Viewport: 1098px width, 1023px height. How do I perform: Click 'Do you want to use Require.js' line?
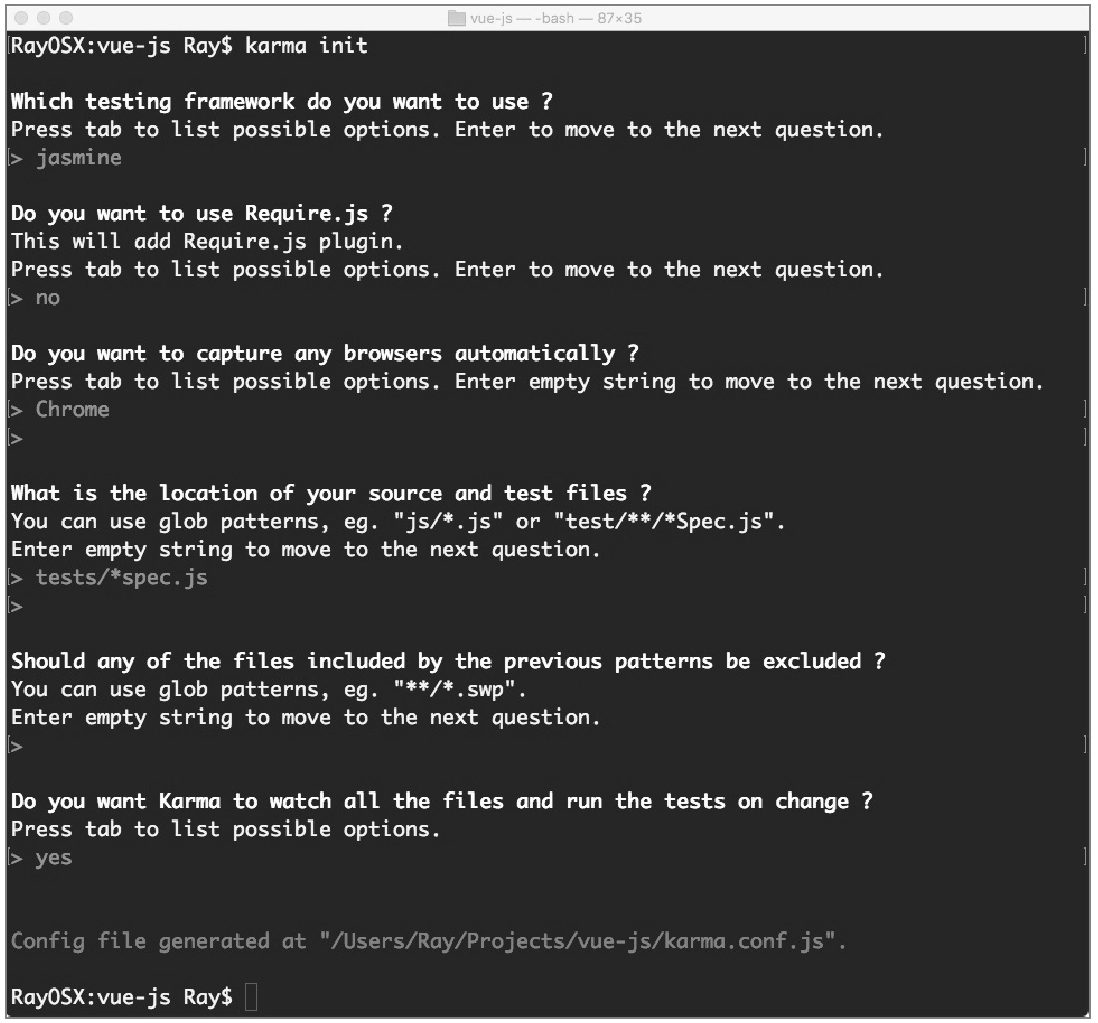(202, 214)
